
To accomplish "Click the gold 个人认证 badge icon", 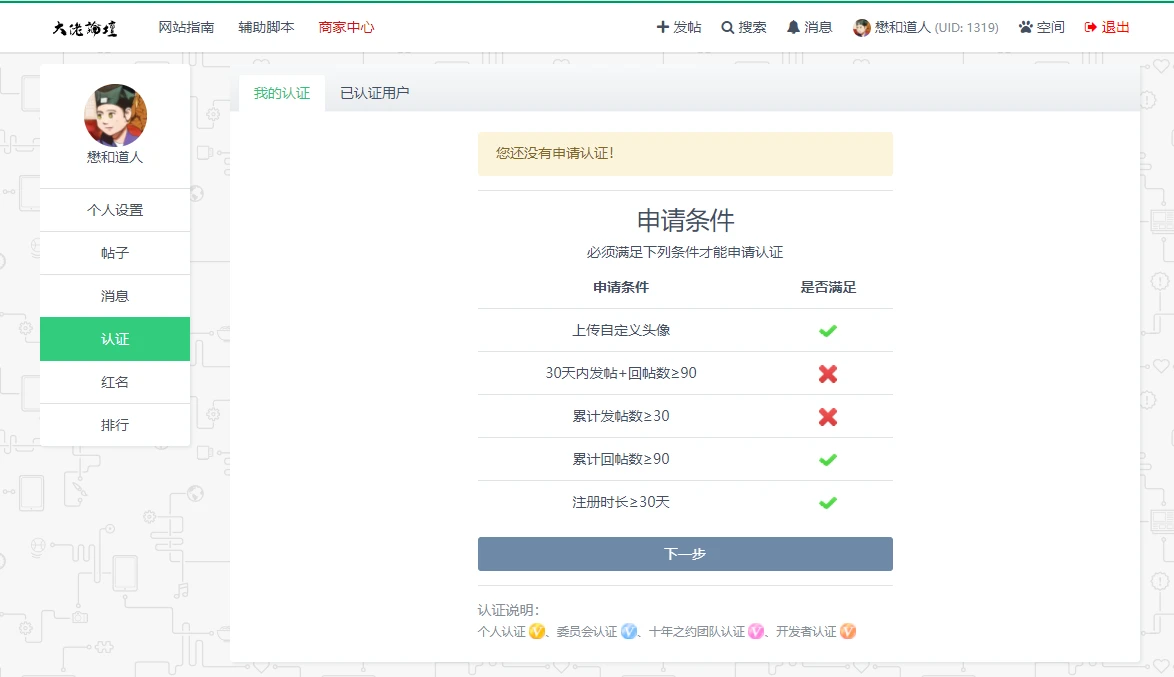I will [537, 631].
